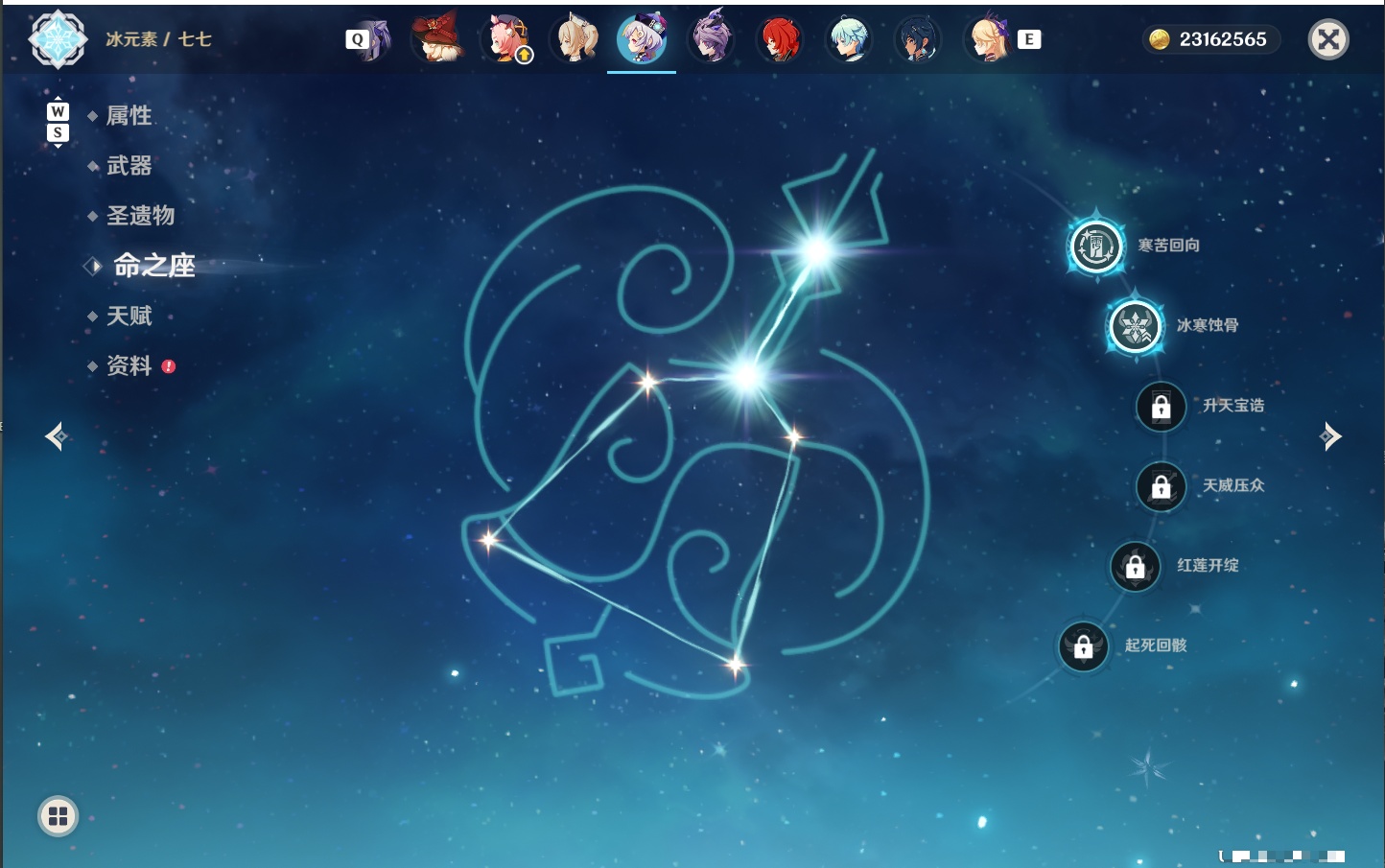Open 资料 profile with red alert
1385x868 pixels.
tap(141, 365)
